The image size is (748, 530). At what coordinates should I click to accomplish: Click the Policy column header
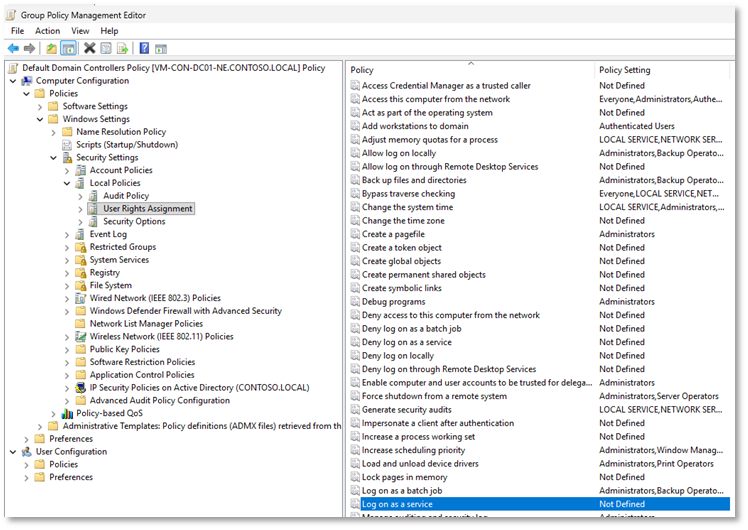pos(362,70)
